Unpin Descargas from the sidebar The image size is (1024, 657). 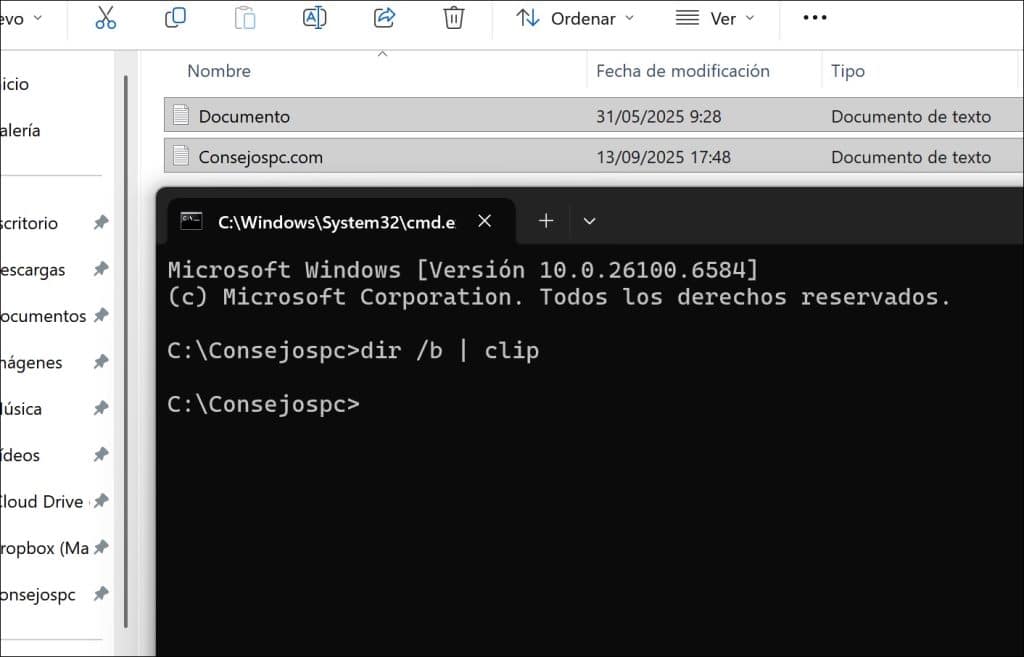pyautogui.click(x=99, y=270)
